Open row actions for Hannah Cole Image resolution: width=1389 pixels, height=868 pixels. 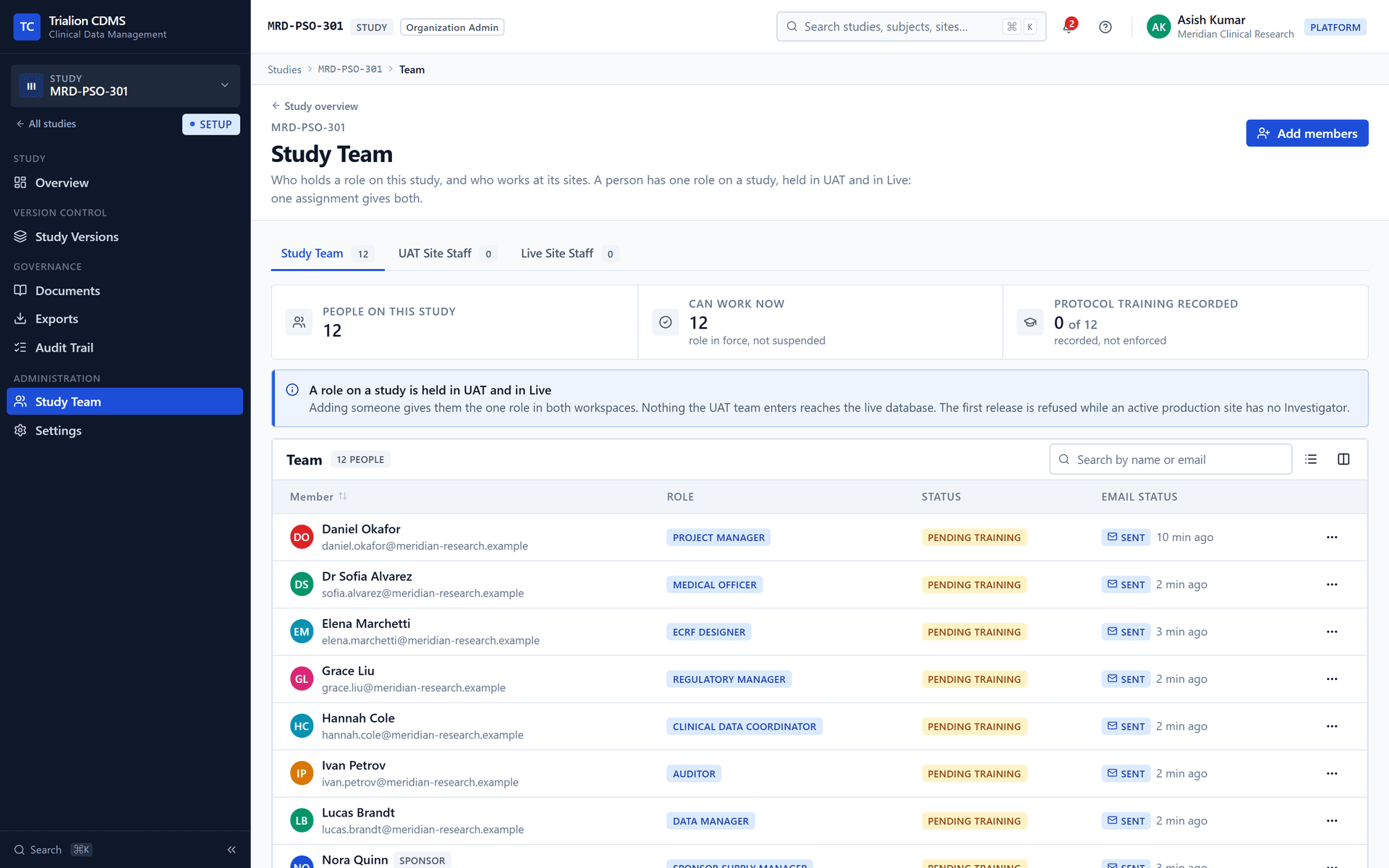click(x=1332, y=726)
